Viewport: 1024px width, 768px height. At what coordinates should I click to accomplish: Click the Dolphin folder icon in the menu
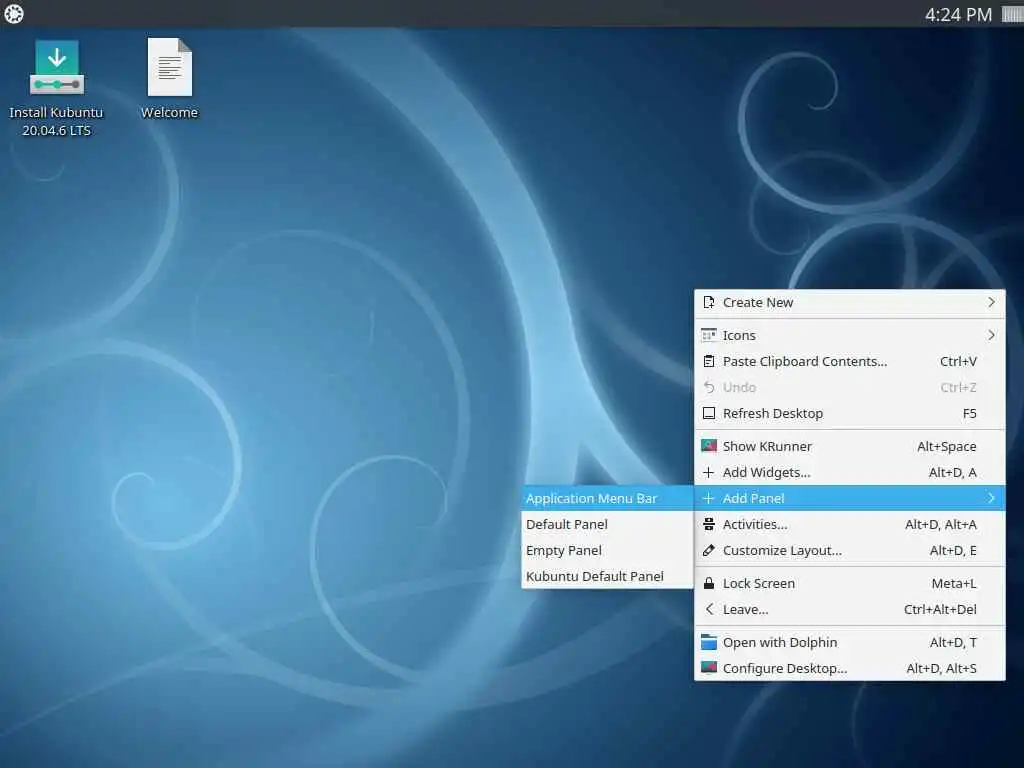(x=709, y=642)
